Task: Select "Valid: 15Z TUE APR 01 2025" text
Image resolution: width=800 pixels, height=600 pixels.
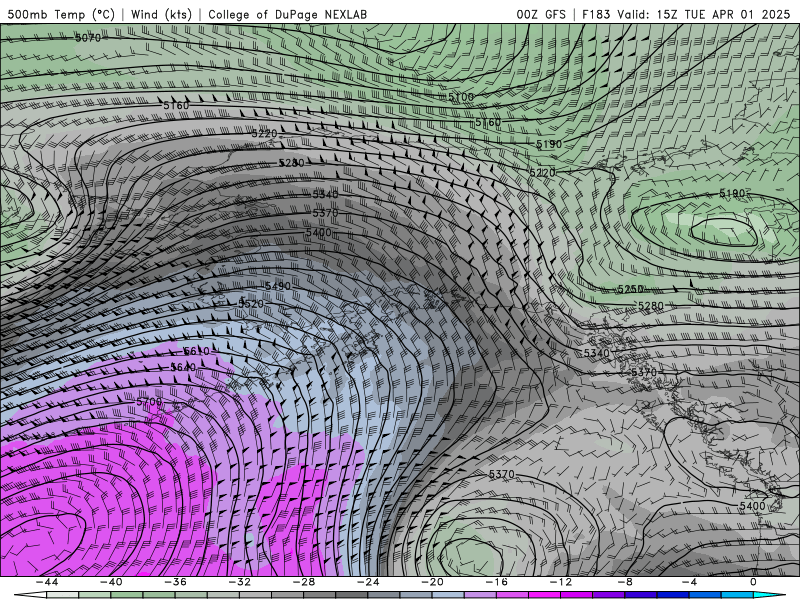Action: [704, 14]
